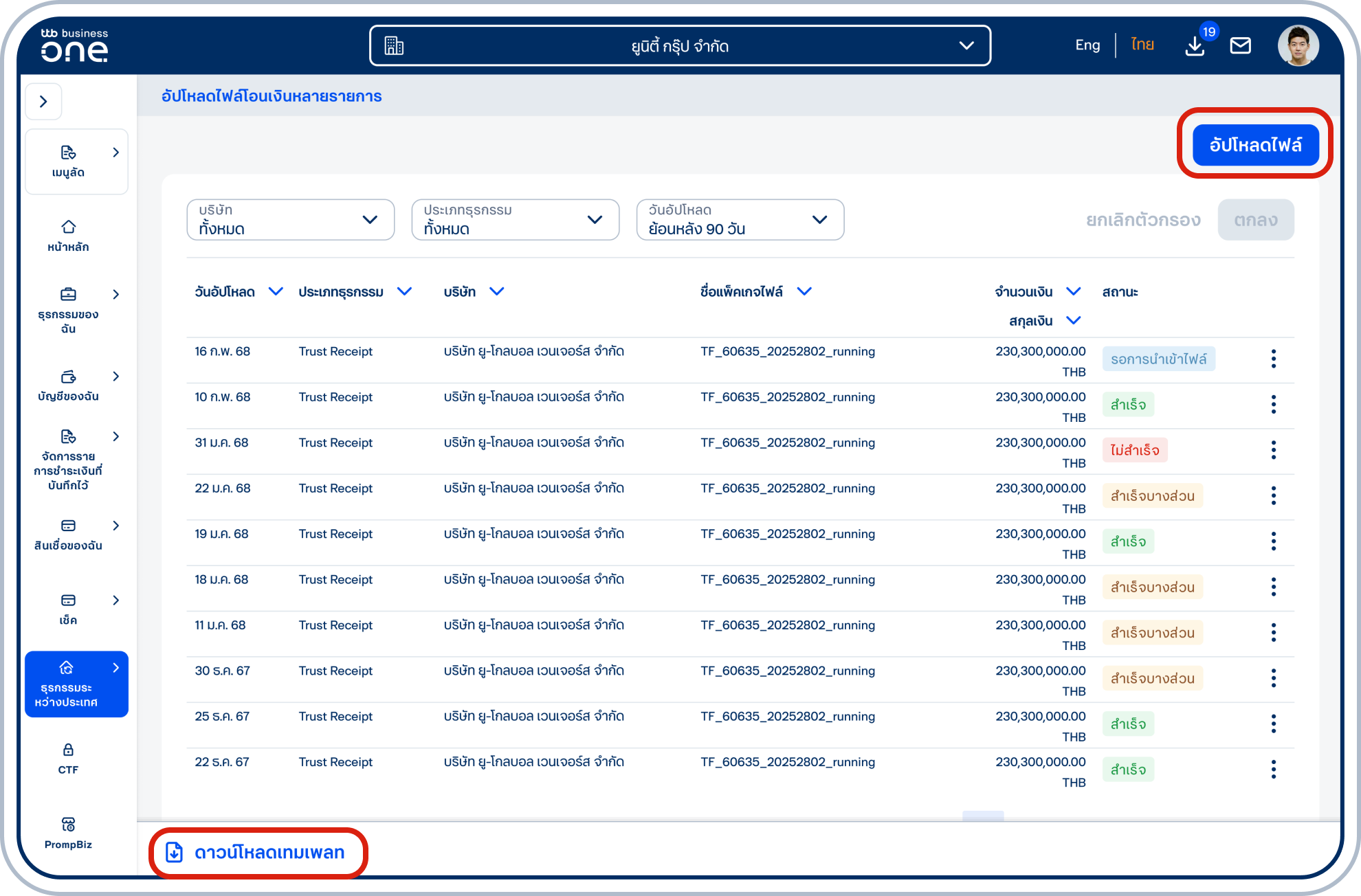This screenshot has width=1361, height=896.
Task: Open three-dot menu for 16 ก.พ. 68 row
Action: (x=1273, y=359)
